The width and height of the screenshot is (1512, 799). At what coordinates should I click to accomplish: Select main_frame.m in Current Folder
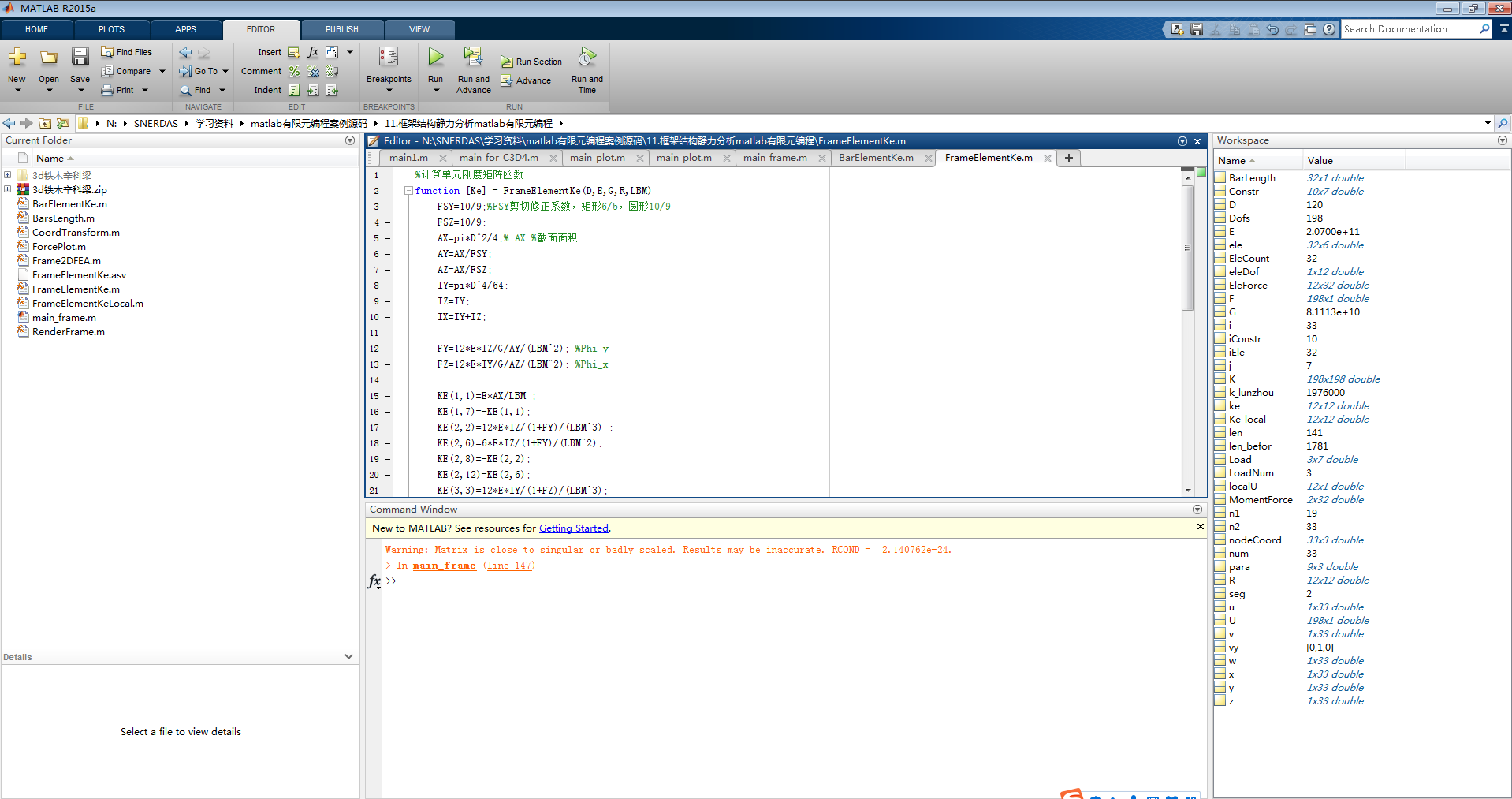(64, 317)
